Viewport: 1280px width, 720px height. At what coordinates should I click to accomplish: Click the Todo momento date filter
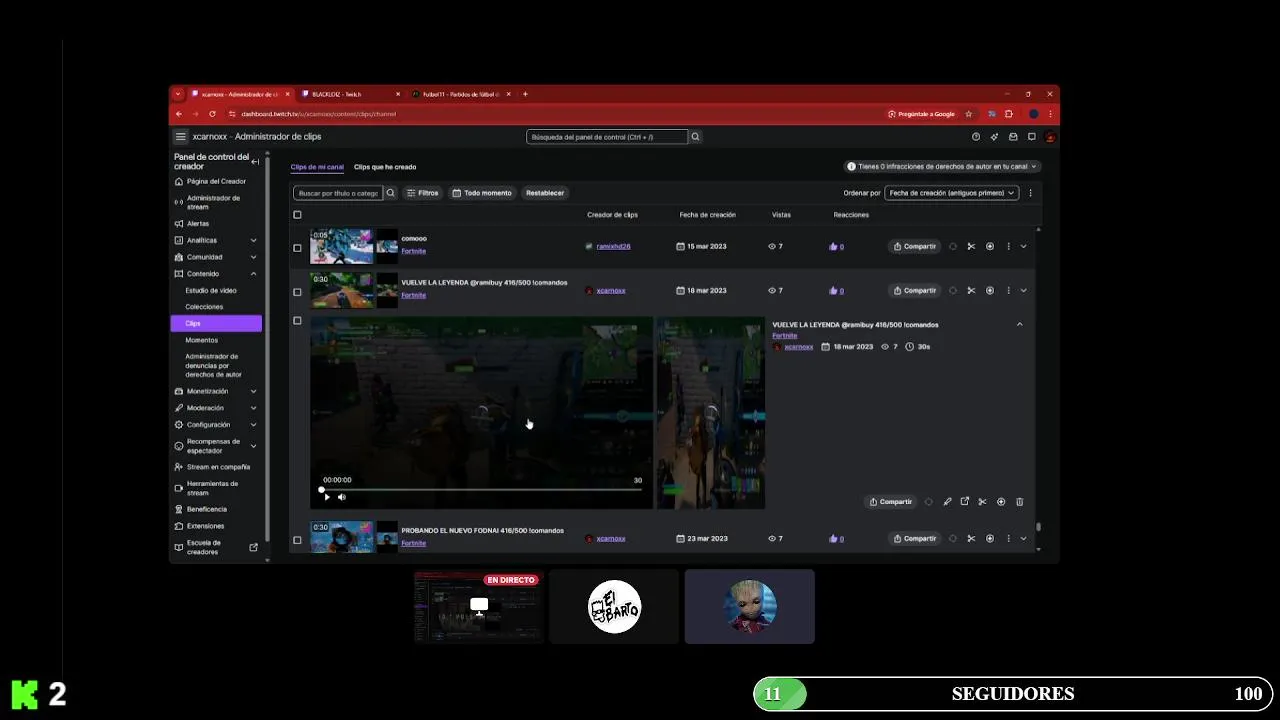(482, 193)
